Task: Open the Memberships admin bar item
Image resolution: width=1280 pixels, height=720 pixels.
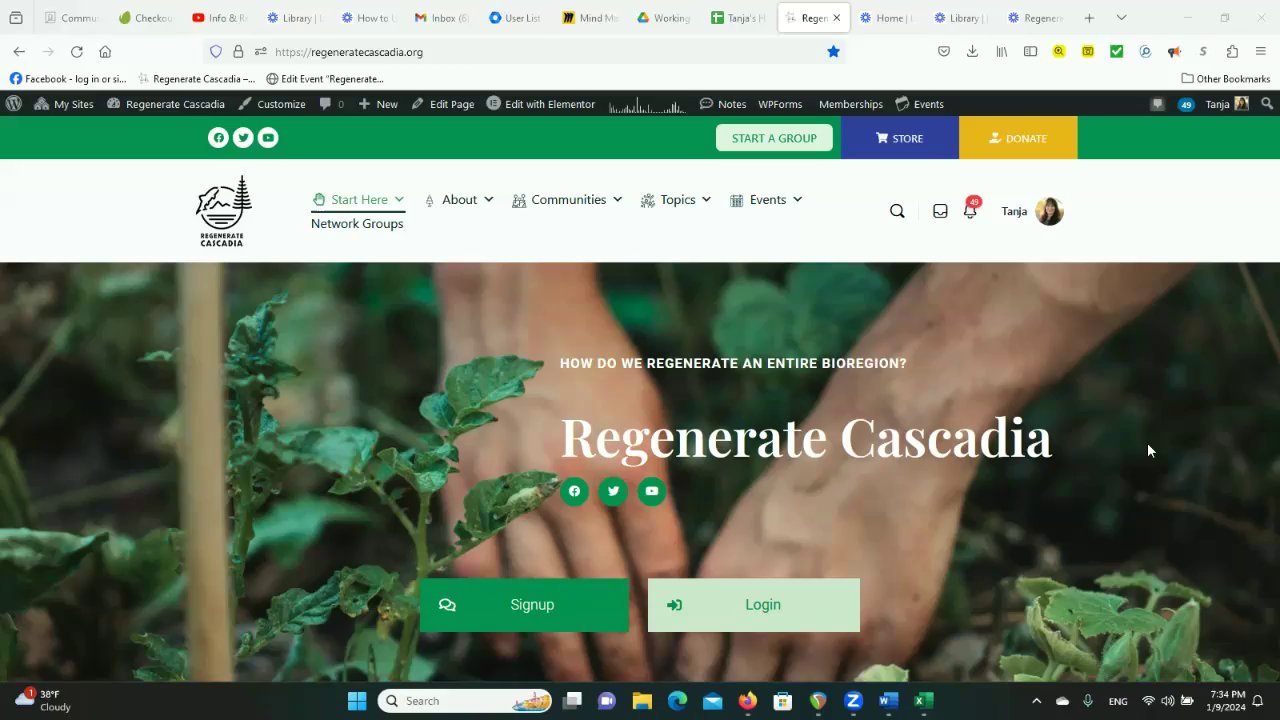Action: click(851, 104)
